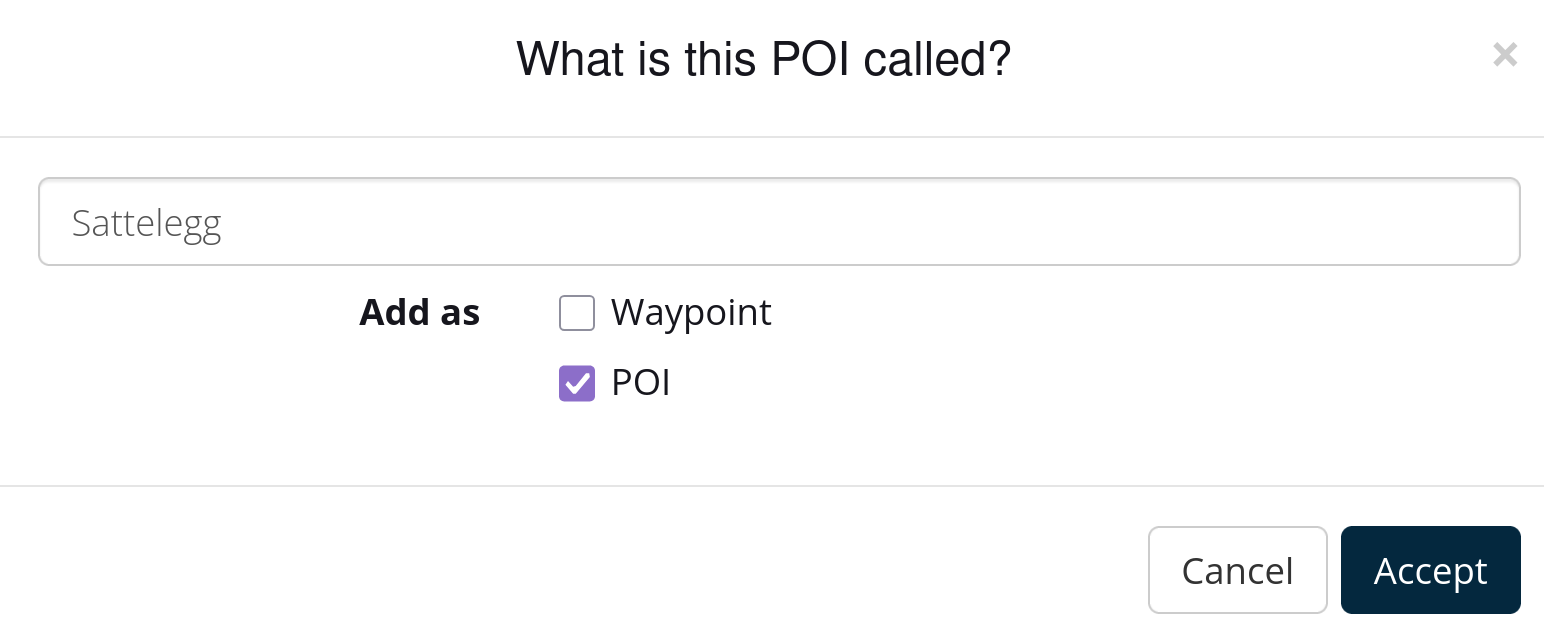
Task: Hit the dark navy Accept button
Action: point(1430,570)
